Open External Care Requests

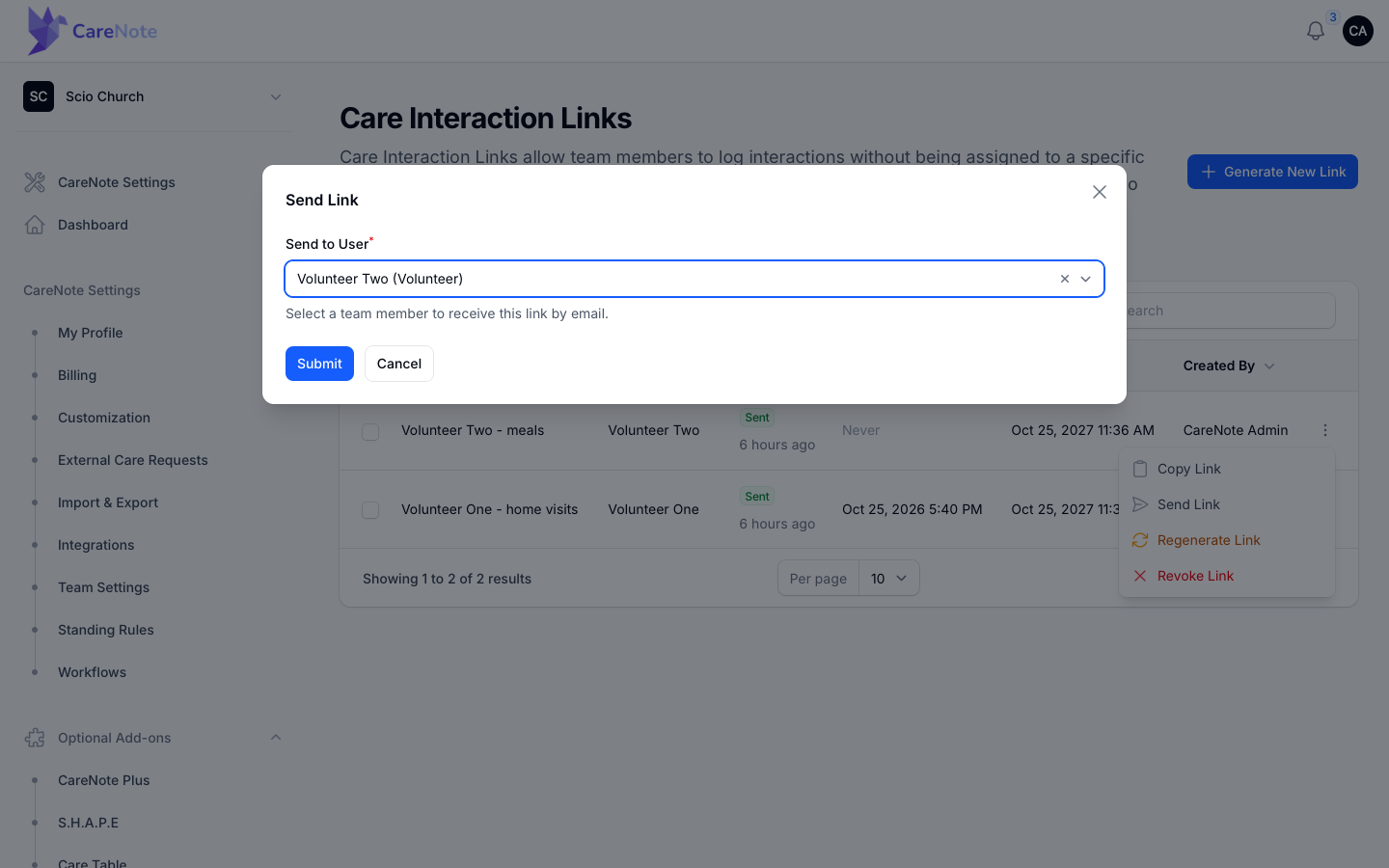click(x=133, y=460)
